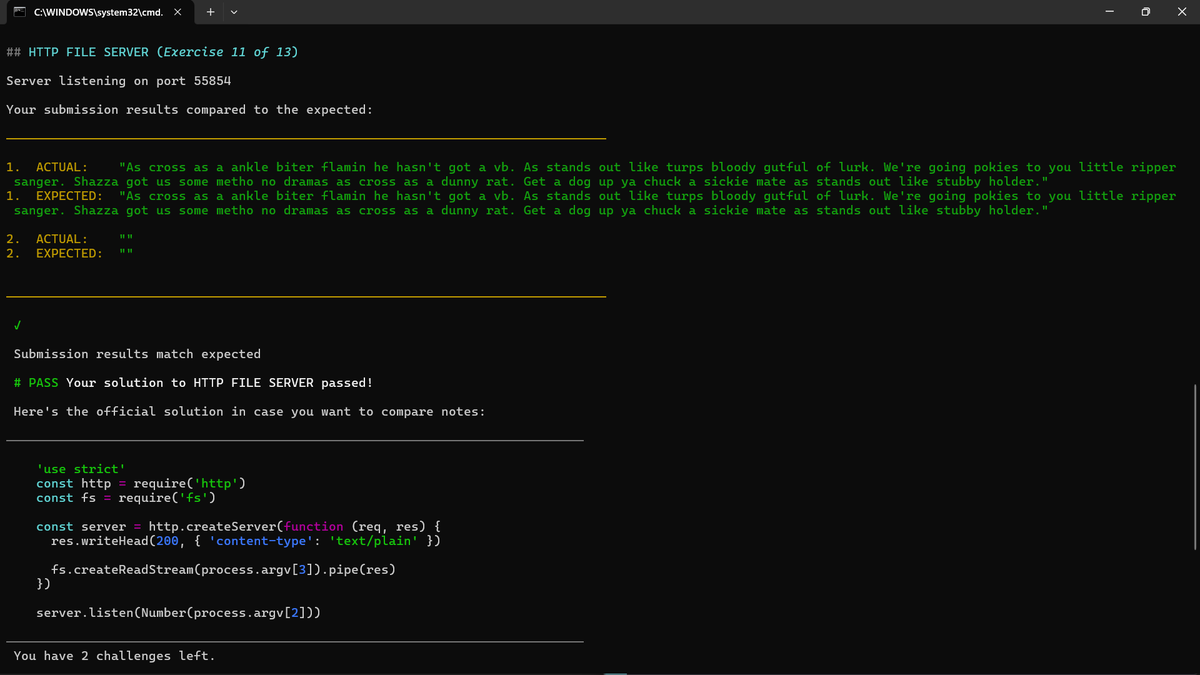Screen dimensions: 1200x675
Task: Click '(Exercise 11 of 13)' text
Action: (x=227, y=52)
